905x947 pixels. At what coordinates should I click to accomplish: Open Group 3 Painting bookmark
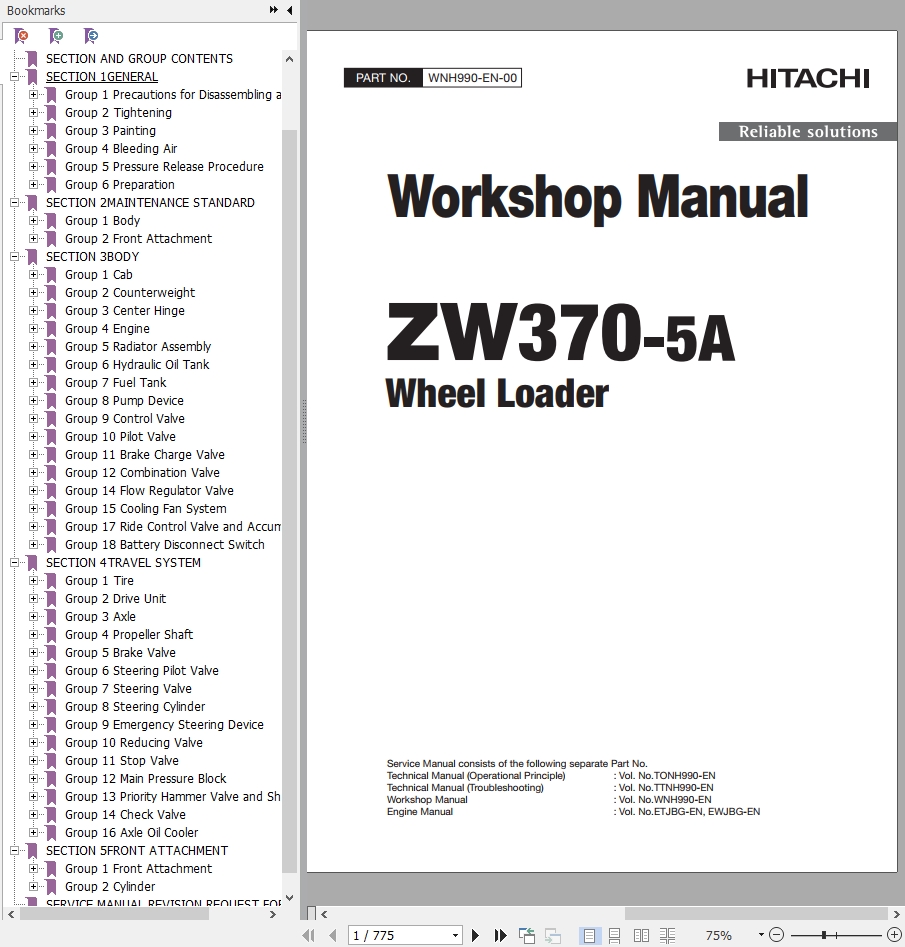[110, 130]
